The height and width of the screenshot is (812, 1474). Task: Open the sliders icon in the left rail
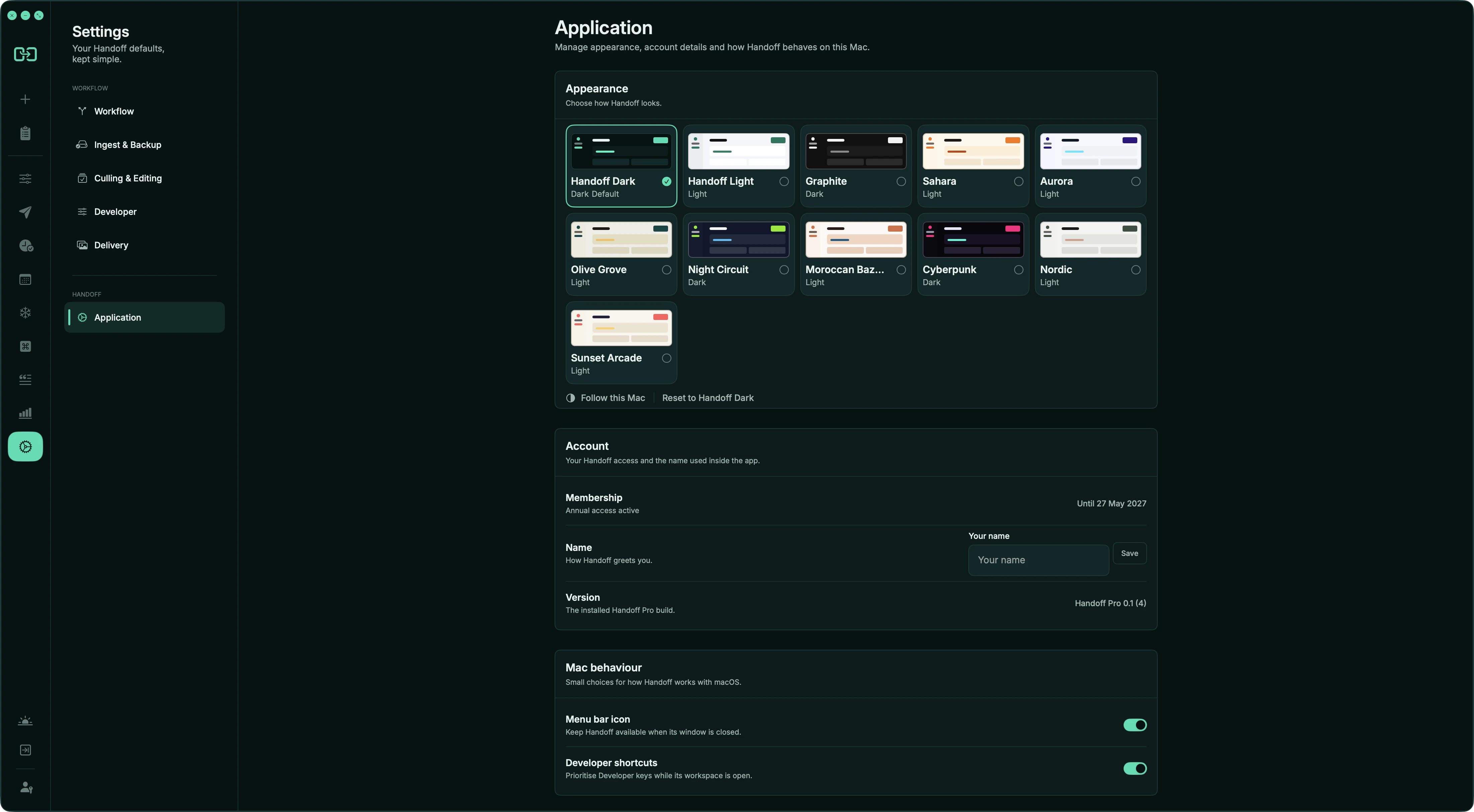pos(25,178)
